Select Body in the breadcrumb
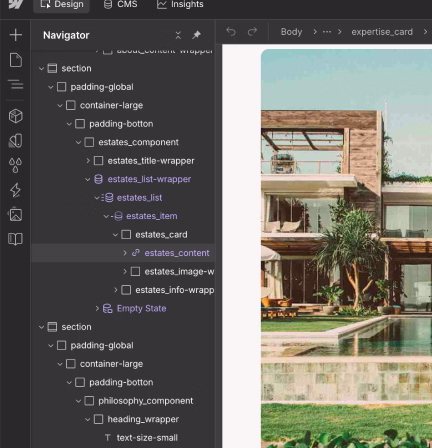The height and width of the screenshot is (448, 432). [291, 32]
